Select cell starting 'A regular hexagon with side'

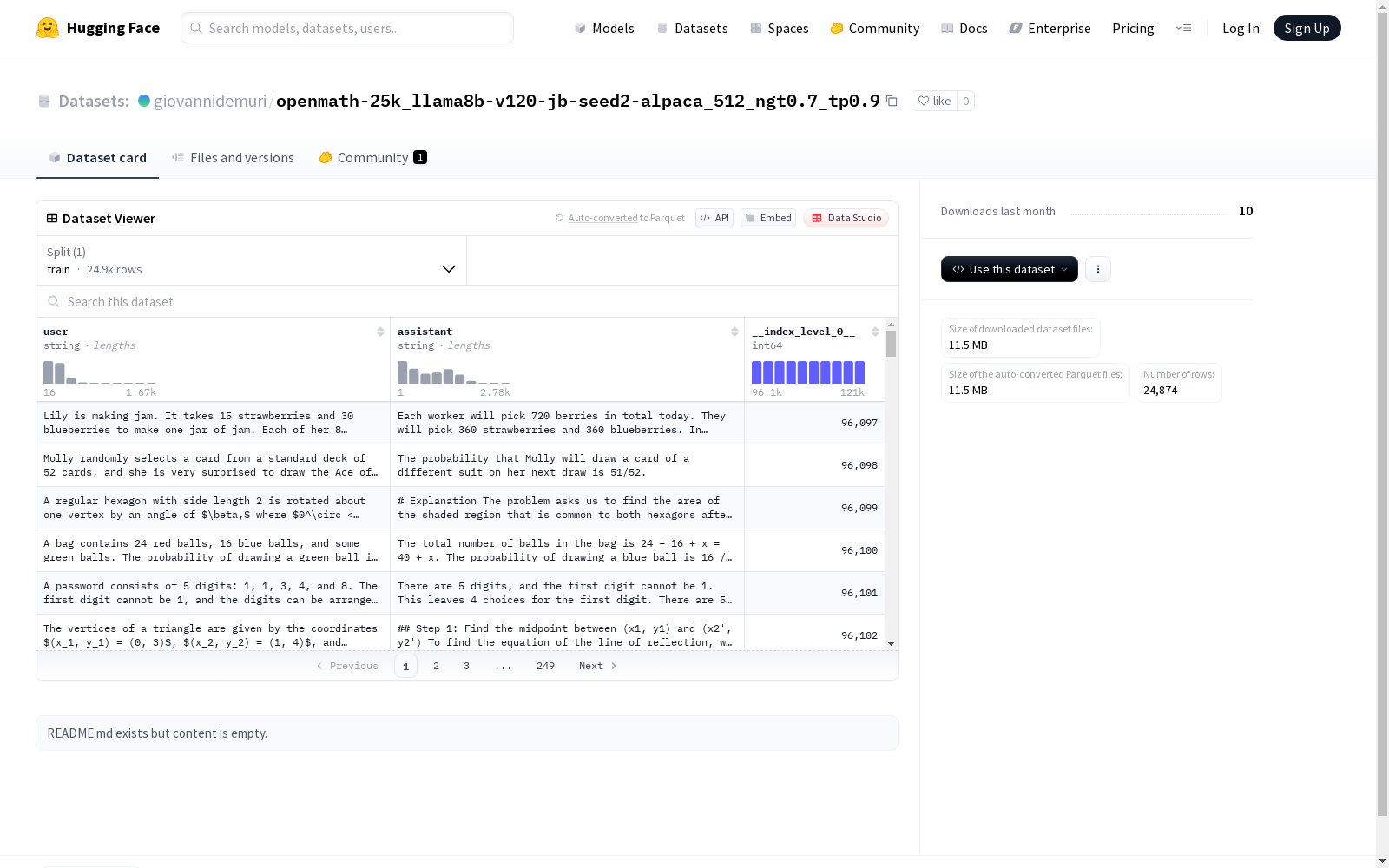(213, 508)
